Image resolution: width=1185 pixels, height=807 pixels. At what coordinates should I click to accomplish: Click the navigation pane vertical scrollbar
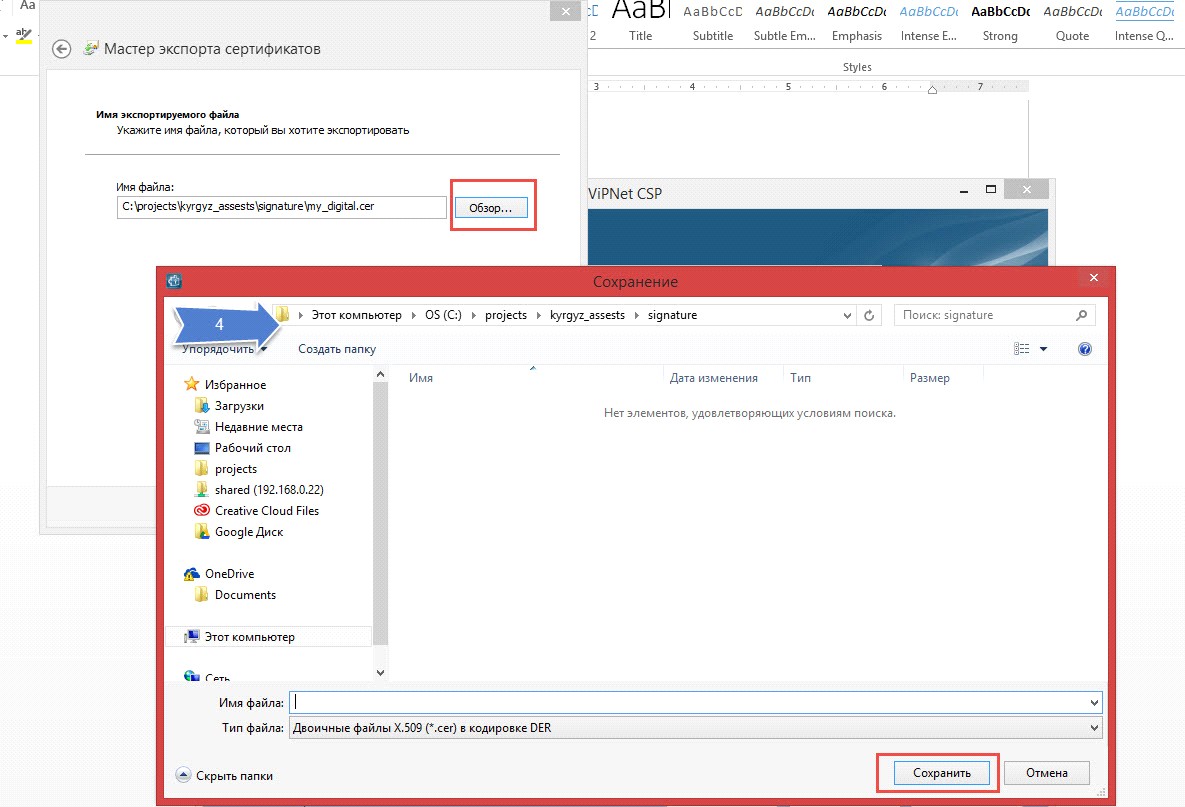point(380,523)
